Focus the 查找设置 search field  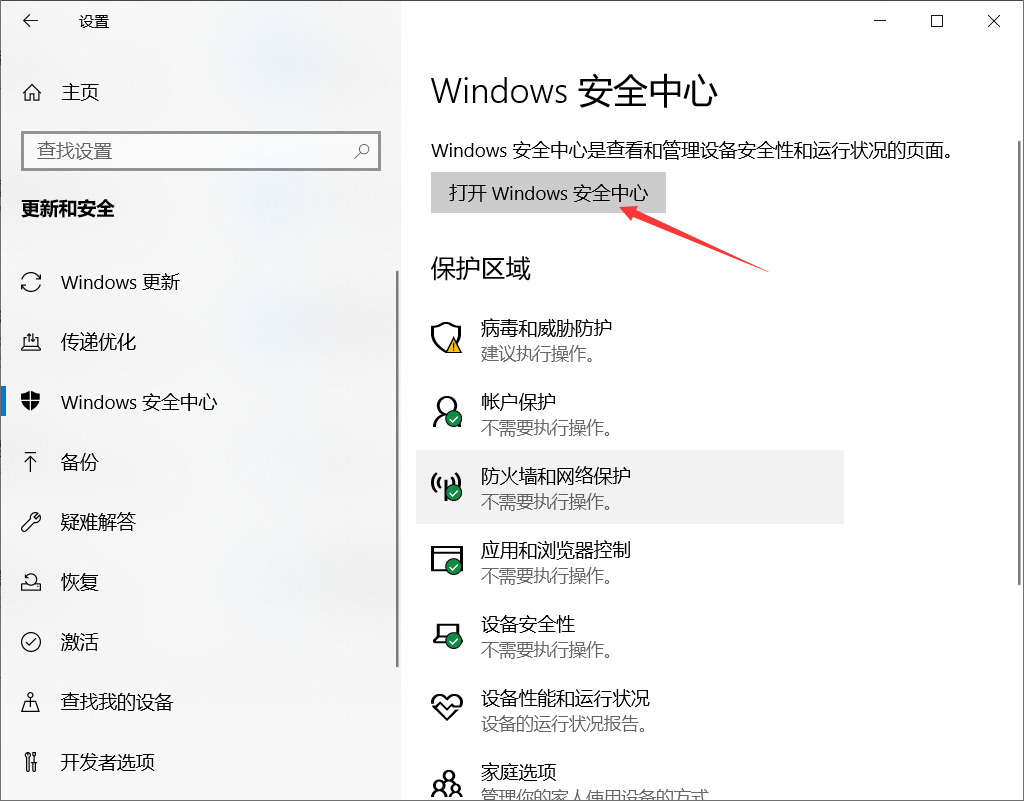(200, 151)
